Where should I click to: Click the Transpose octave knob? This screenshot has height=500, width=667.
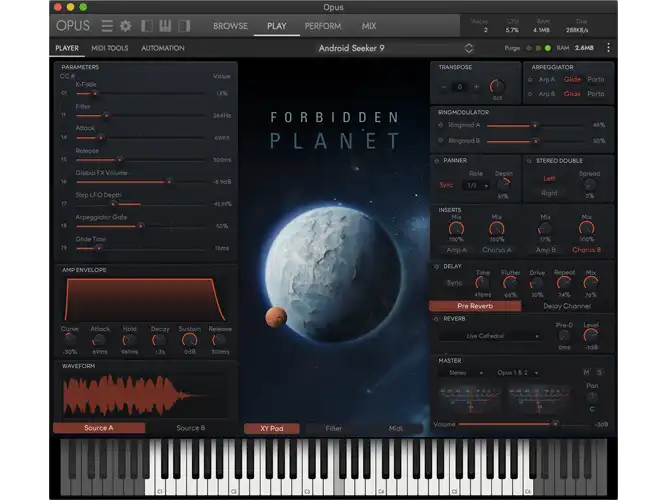(497, 86)
